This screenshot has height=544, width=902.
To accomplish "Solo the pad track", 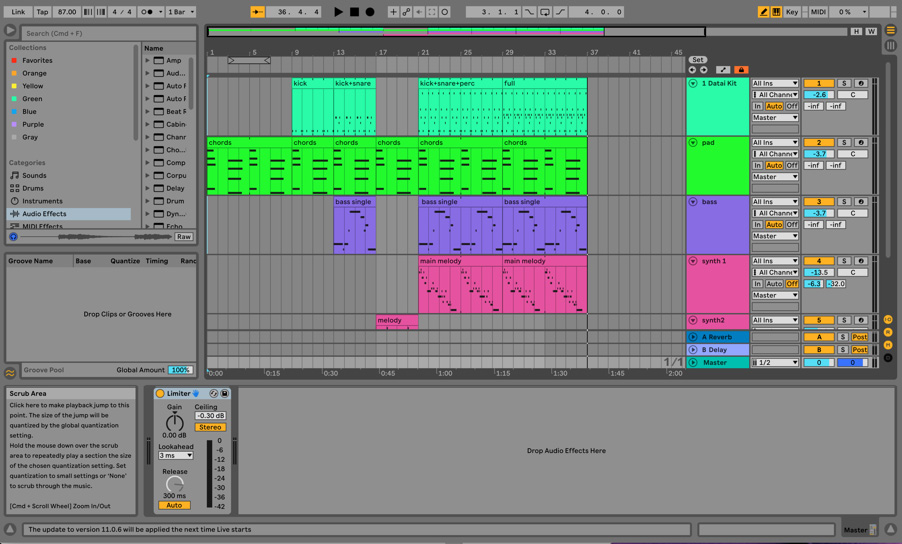I will click(843, 143).
